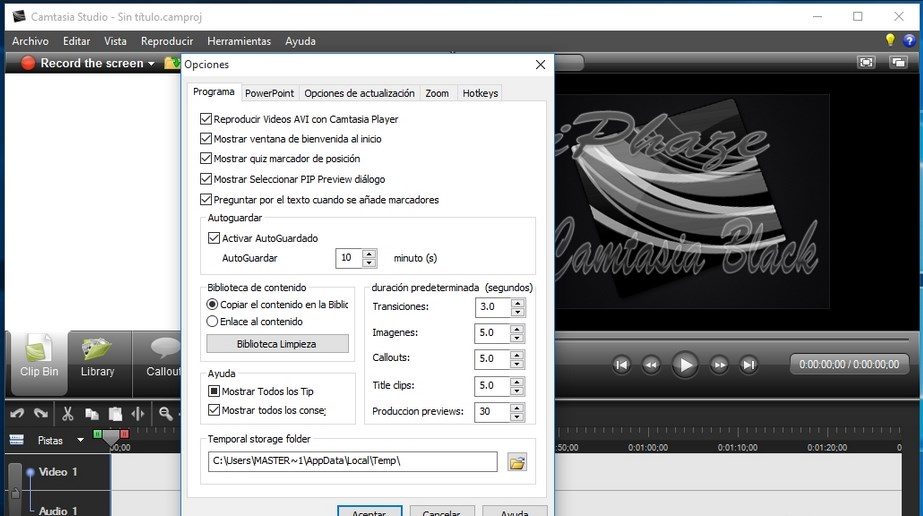The height and width of the screenshot is (516, 923).
Task: Decrease Title clips duration spinner
Action: click(x=517, y=391)
